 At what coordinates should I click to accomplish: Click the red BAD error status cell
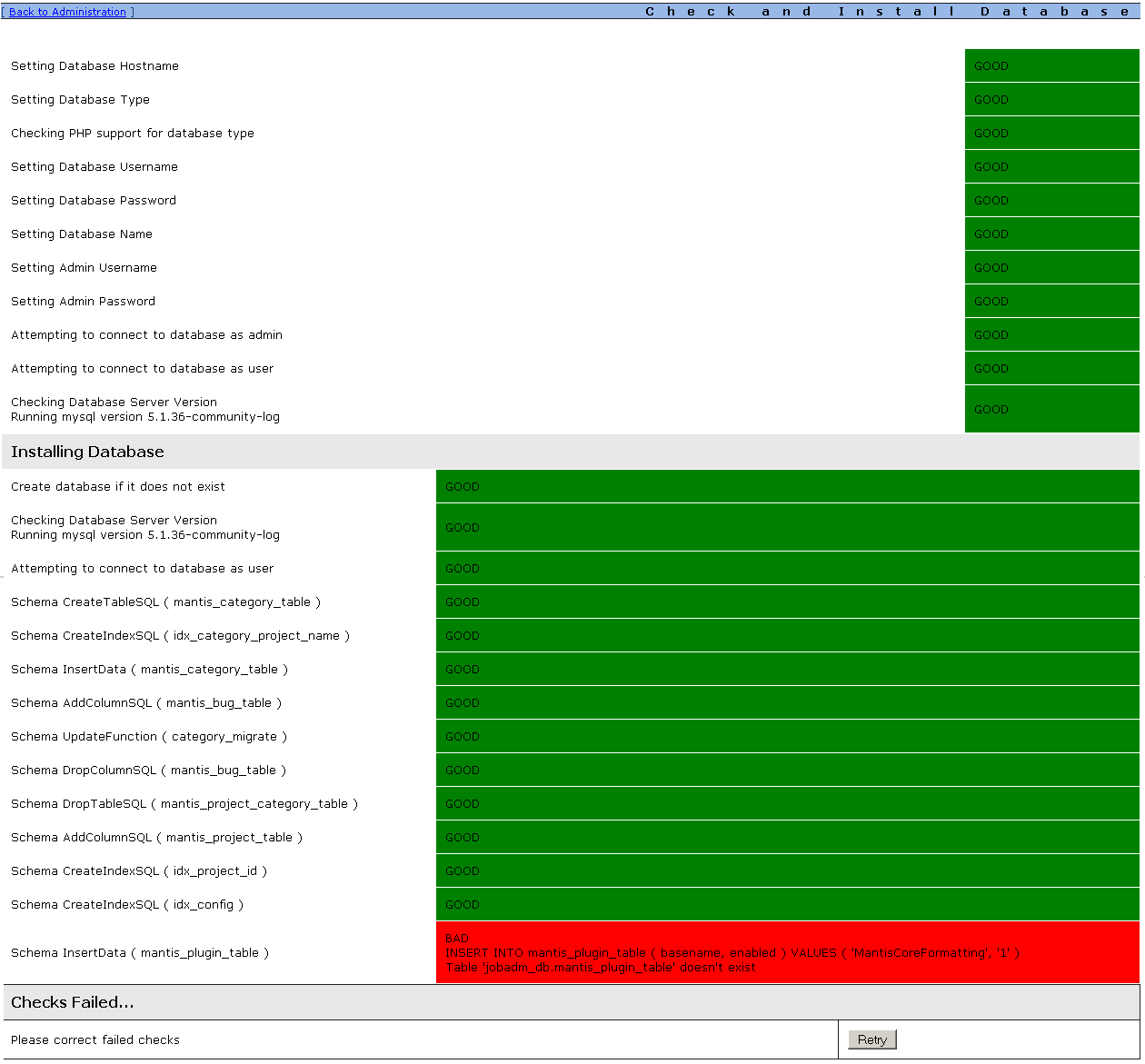click(x=788, y=952)
